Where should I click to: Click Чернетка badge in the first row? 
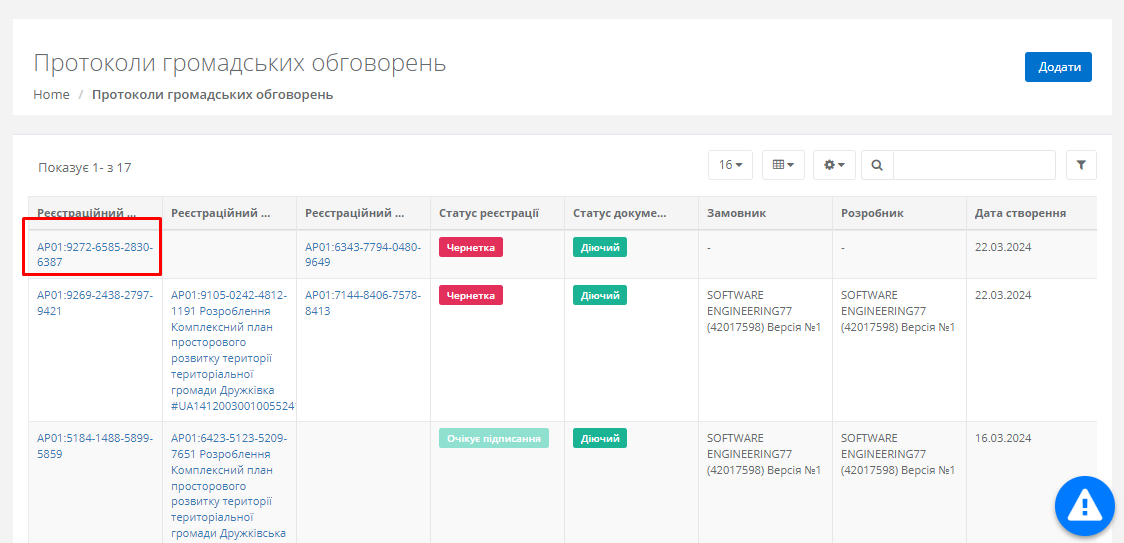coord(470,247)
